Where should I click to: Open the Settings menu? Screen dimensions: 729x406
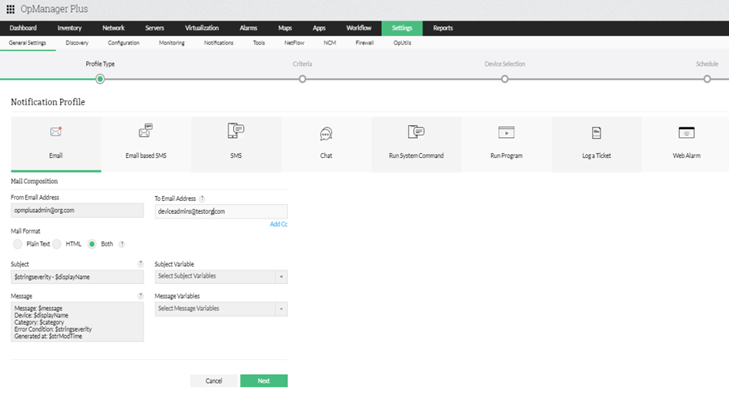402,28
